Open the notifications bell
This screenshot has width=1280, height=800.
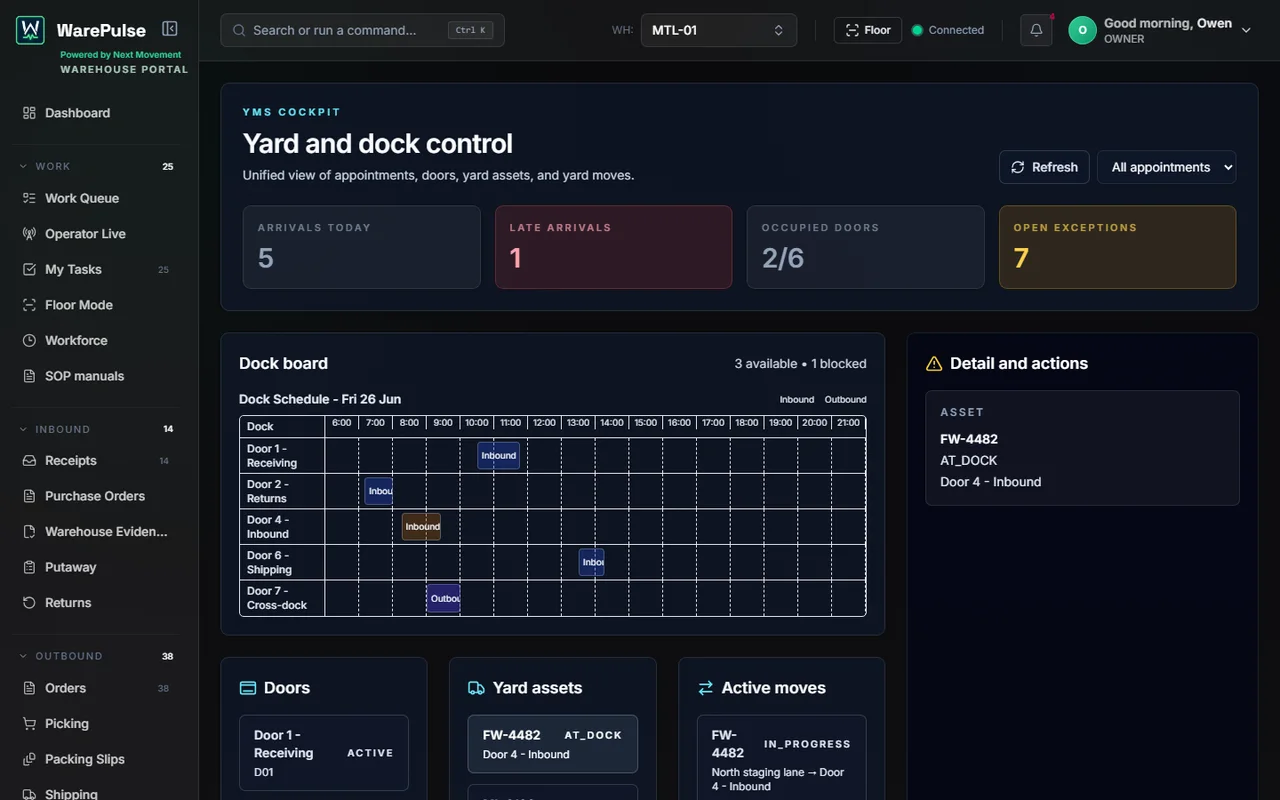coord(1036,30)
